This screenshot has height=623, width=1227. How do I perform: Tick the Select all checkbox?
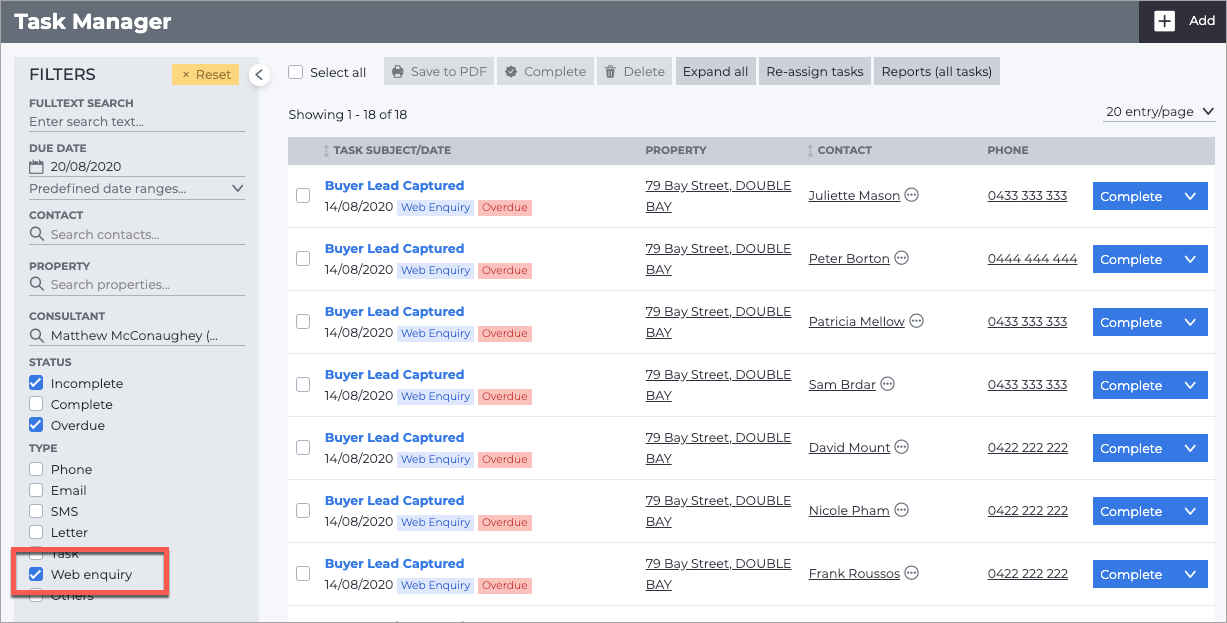click(296, 72)
